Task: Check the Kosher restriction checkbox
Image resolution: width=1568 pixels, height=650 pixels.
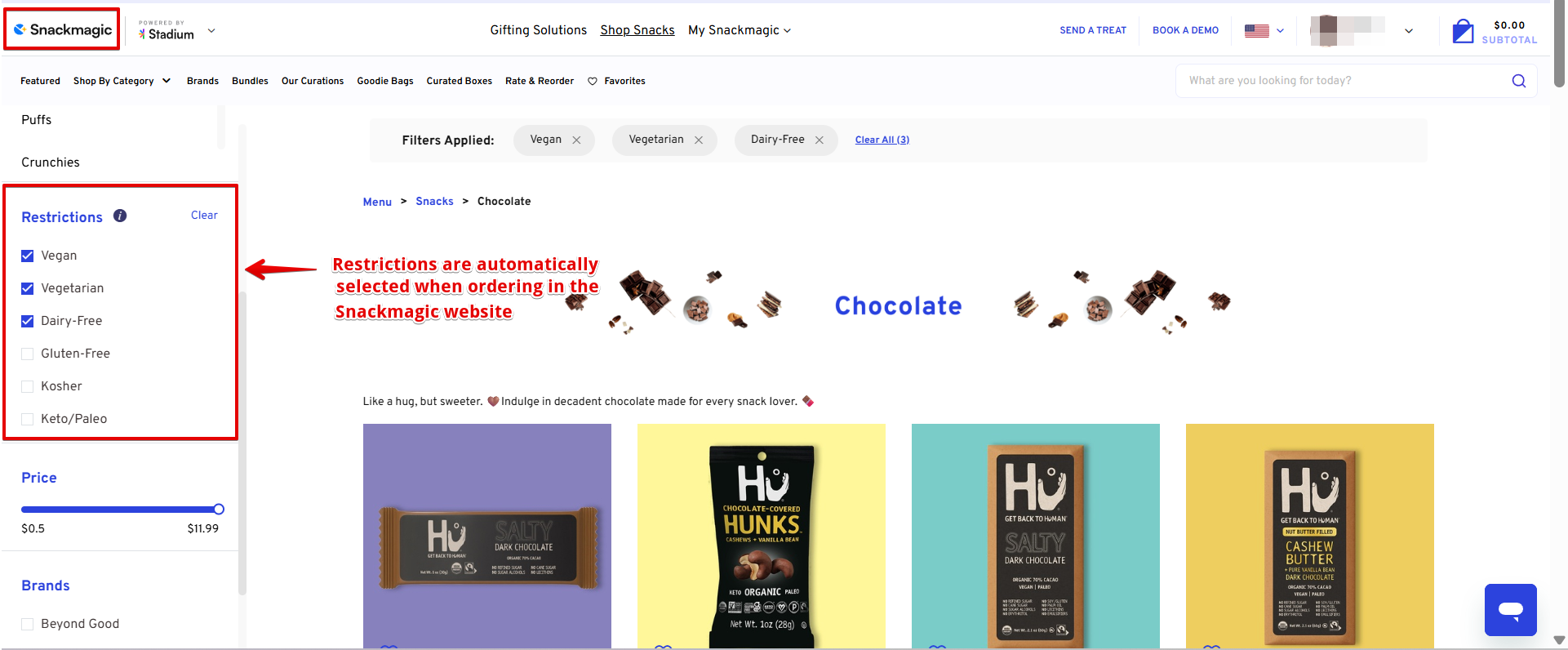Action: tap(28, 386)
